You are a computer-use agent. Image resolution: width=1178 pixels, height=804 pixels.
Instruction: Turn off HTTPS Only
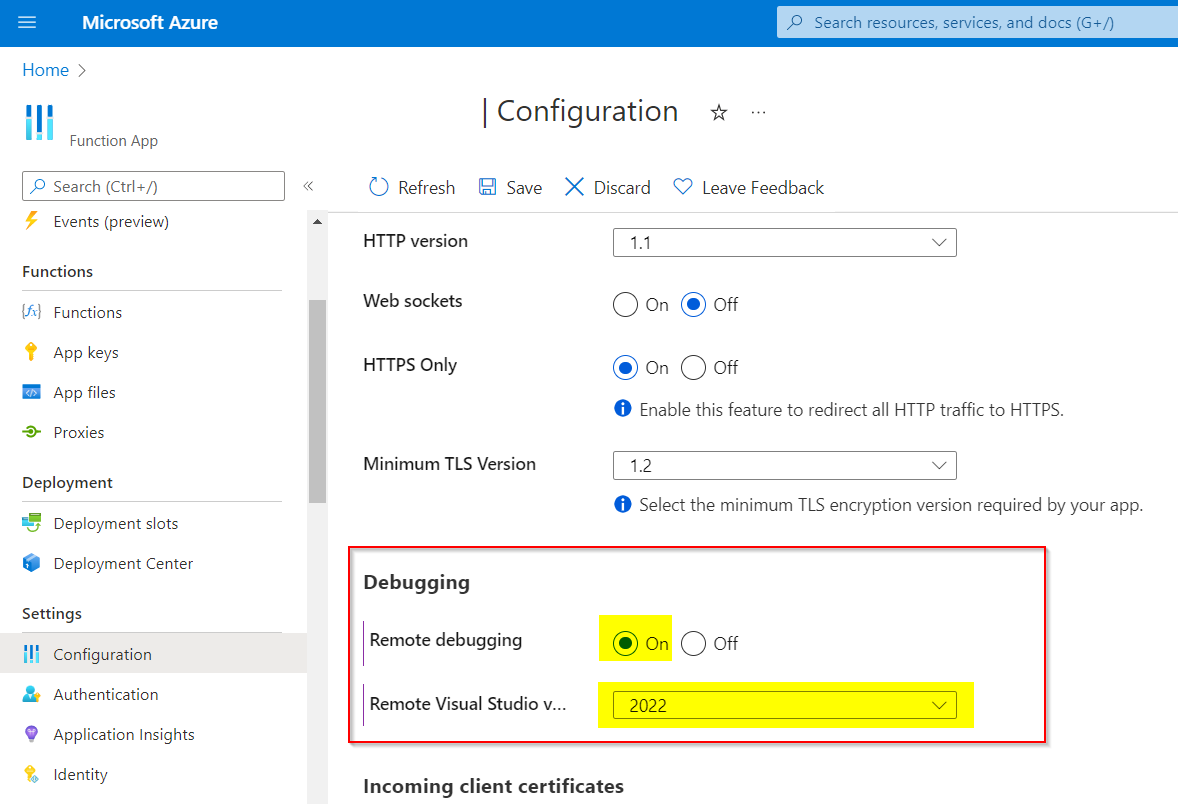click(695, 367)
